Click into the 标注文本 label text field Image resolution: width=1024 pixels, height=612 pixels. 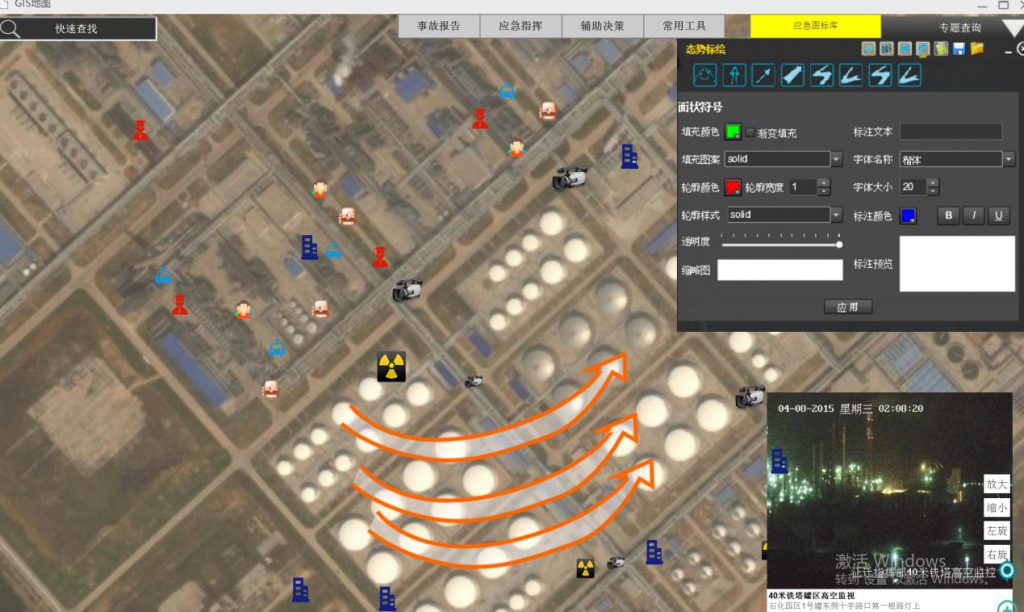950,132
